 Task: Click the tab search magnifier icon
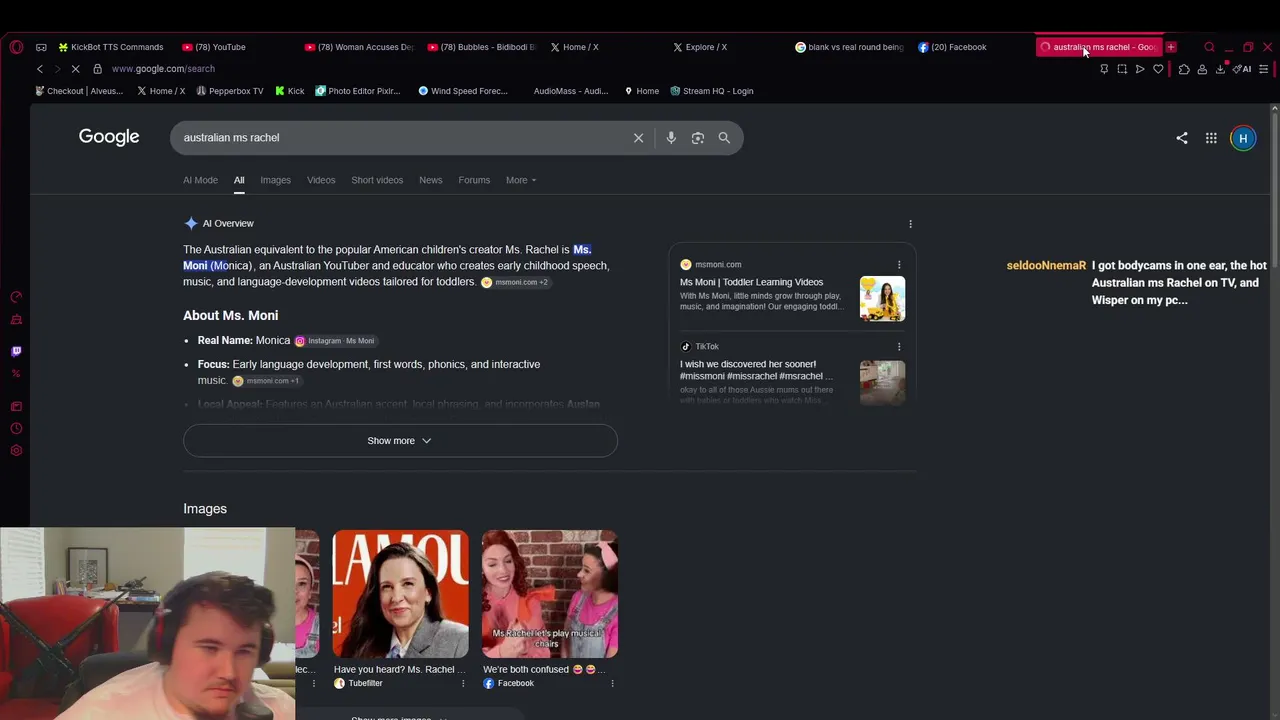1209,47
